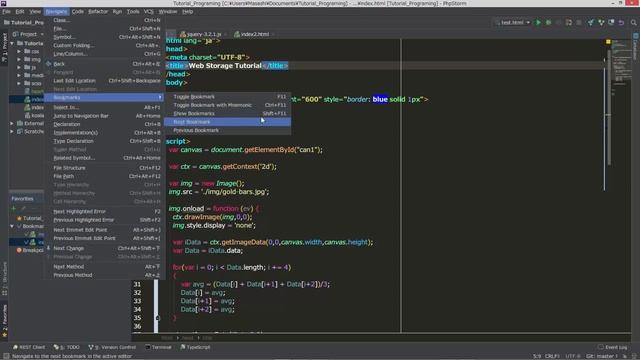Collapse the Bookmarks node in Favorites
The height and width of the screenshot is (360, 640).
tap(12, 226)
